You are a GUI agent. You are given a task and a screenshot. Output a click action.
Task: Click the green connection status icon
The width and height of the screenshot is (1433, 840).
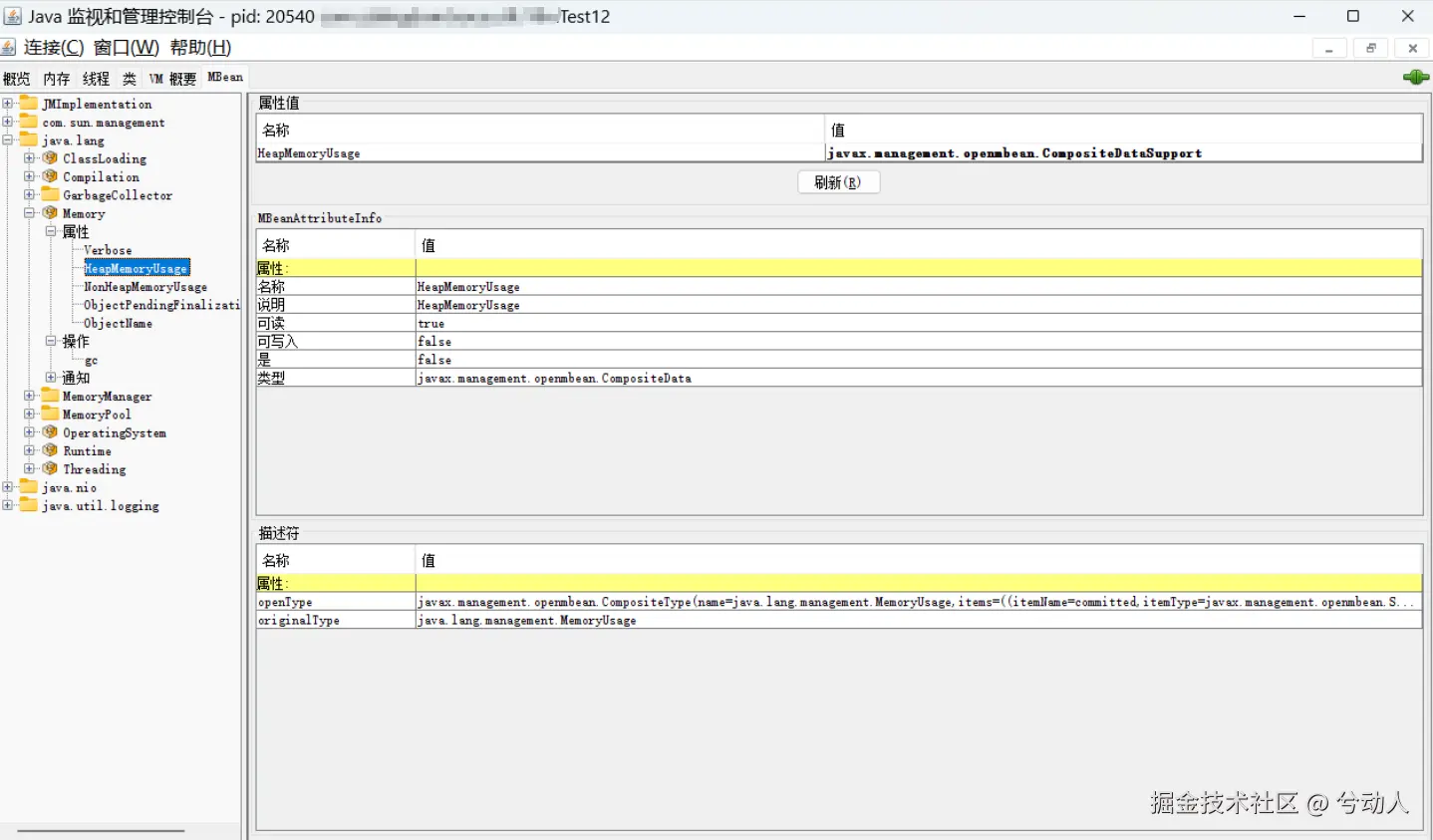tap(1415, 77)
